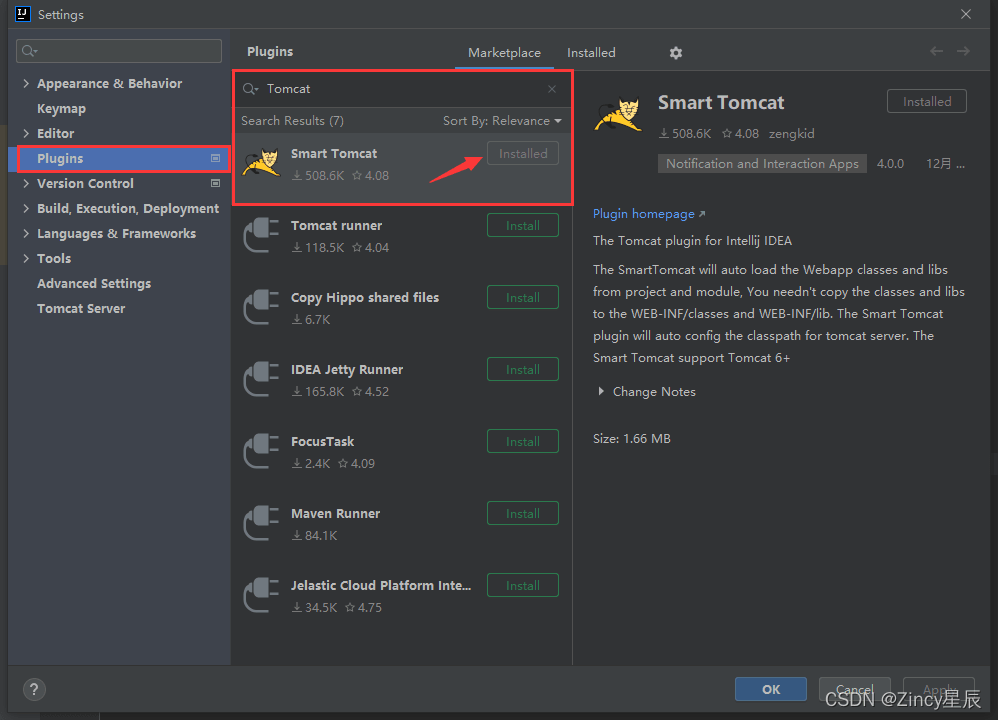Image resolution: width=998 pixels, height=720 pixels.
Task: Close the Settings dialog window
Action: pyautogui.click(x=966, y=14)
